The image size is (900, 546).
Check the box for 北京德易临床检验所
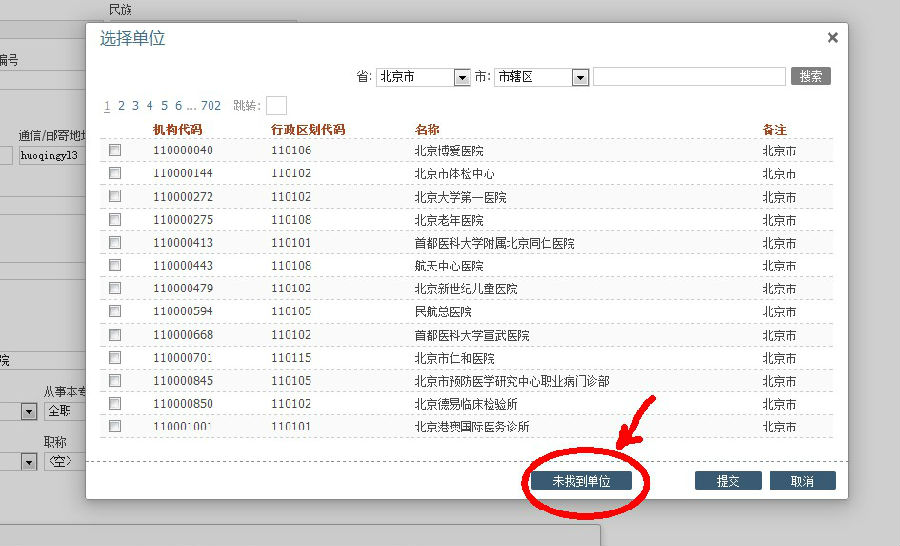click(x=115, y=404)
